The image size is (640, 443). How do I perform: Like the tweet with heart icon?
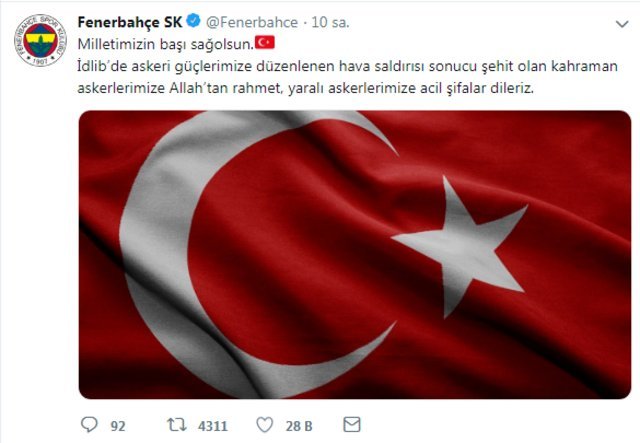264,425
